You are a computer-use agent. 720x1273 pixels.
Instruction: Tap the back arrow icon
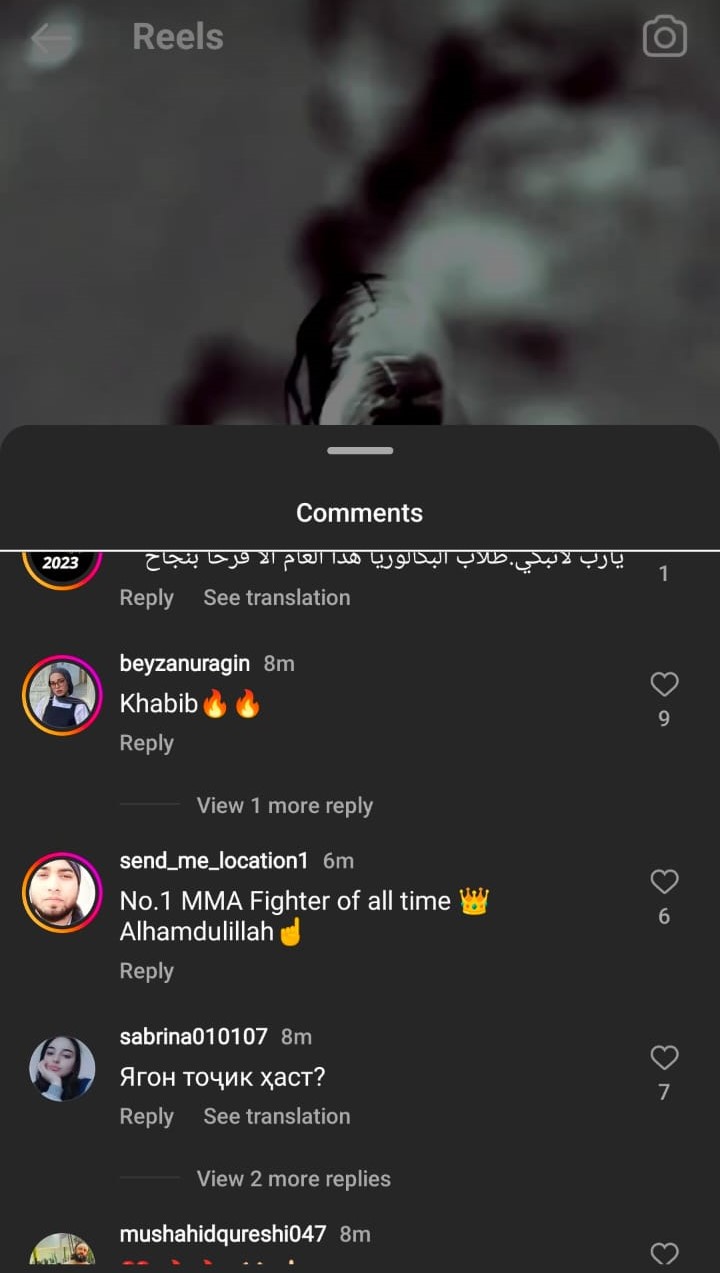coord(50,38)
